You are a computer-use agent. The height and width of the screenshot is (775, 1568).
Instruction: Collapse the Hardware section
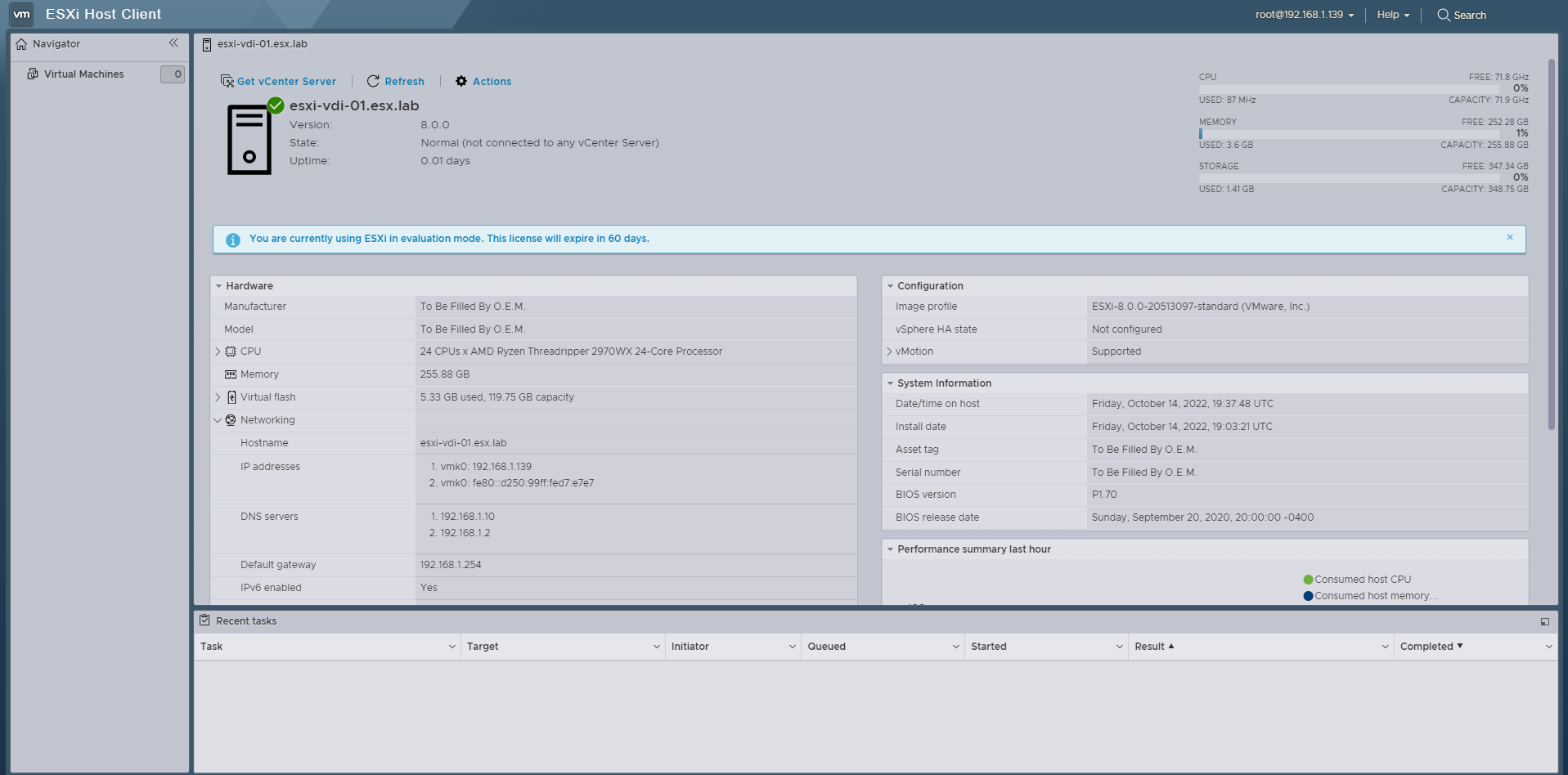click(x=218, y=286)
